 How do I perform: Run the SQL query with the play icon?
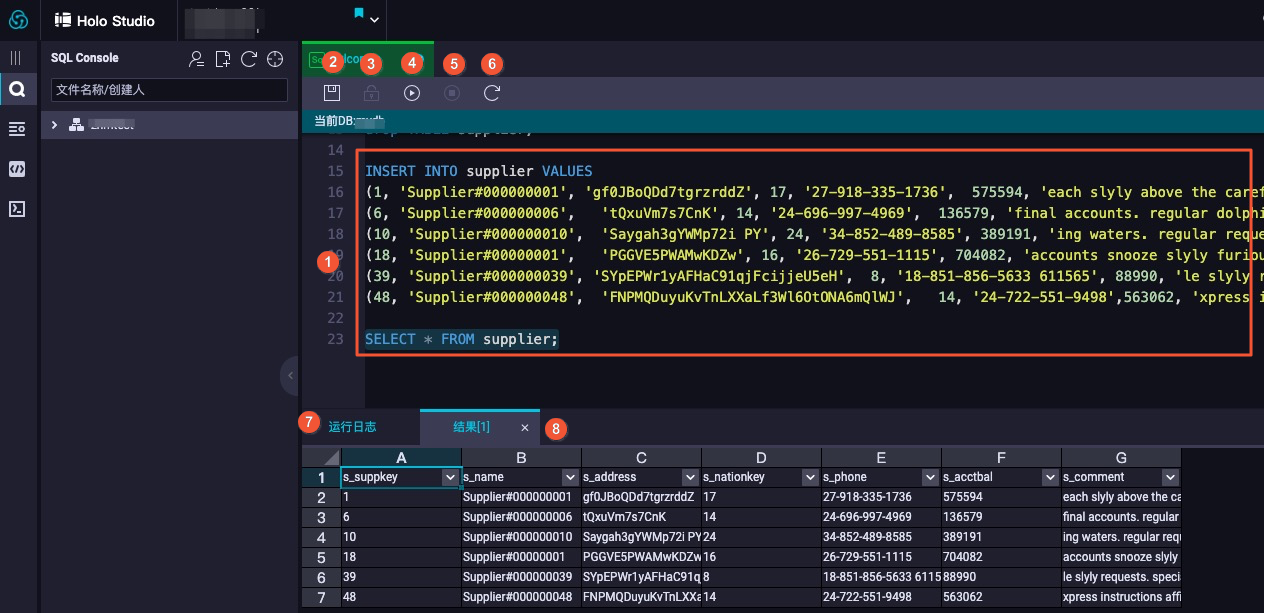pyautogui.click(x=412, y=93)
